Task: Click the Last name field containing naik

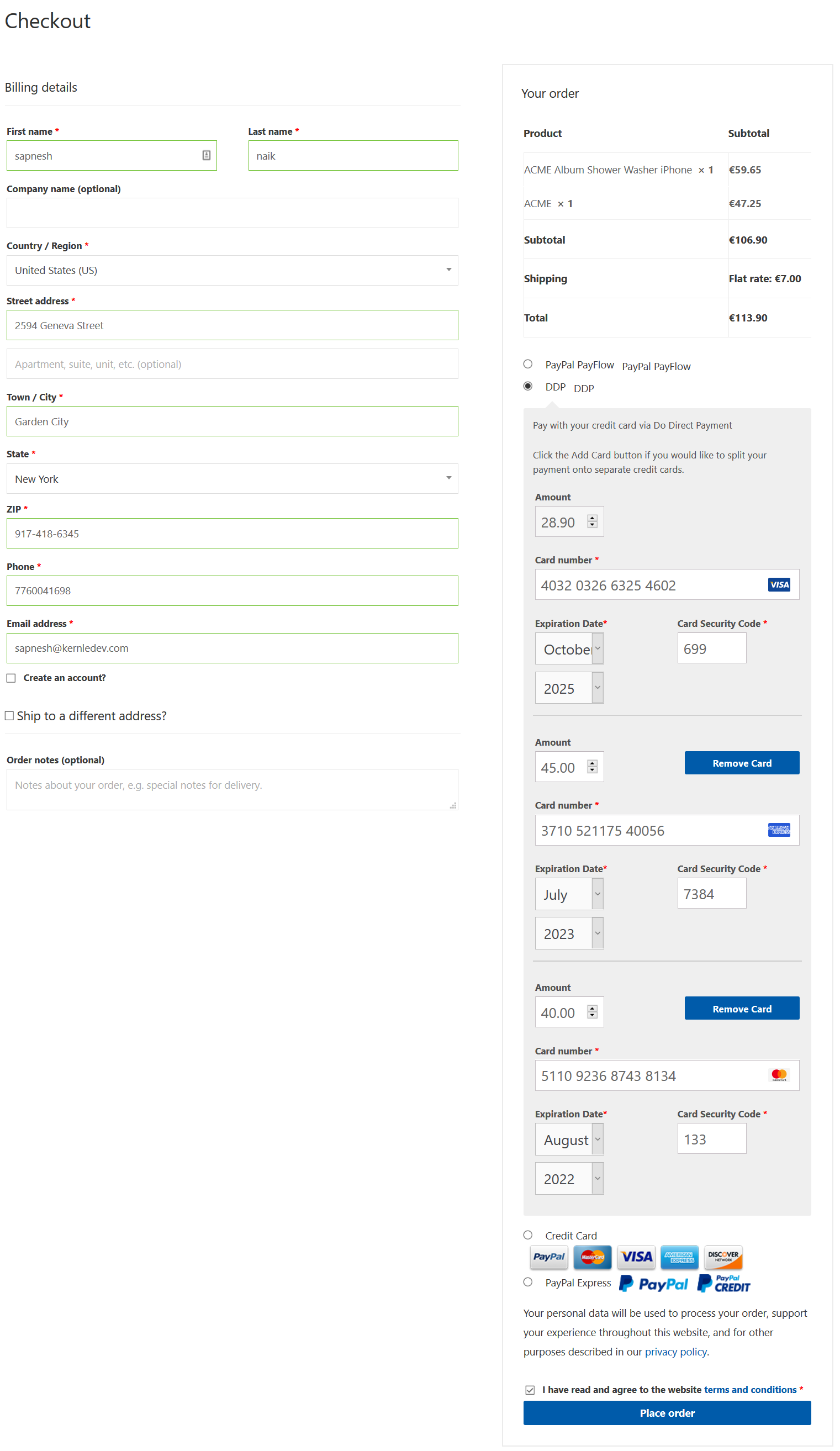Action: 353,155
